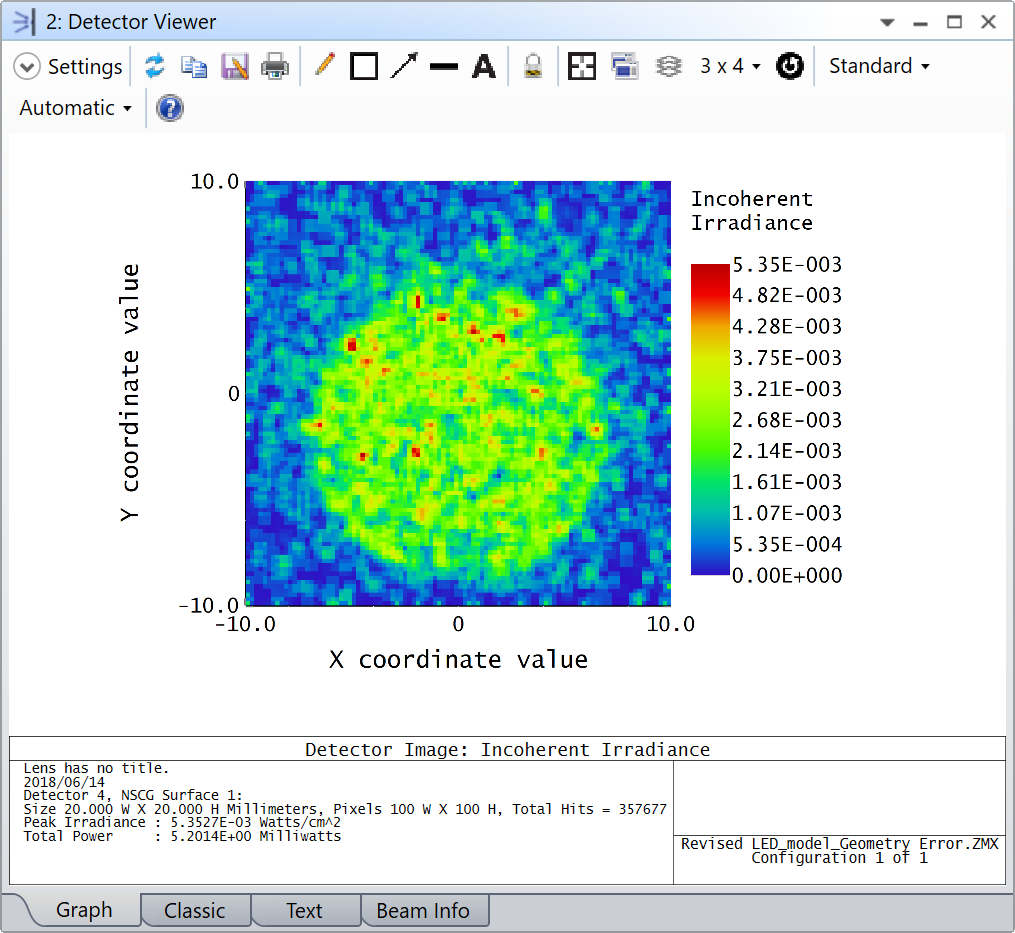Viewport: 1015px width, 933px height.
Task: Choose the line drawing tool
Action: tap(444, 67)
